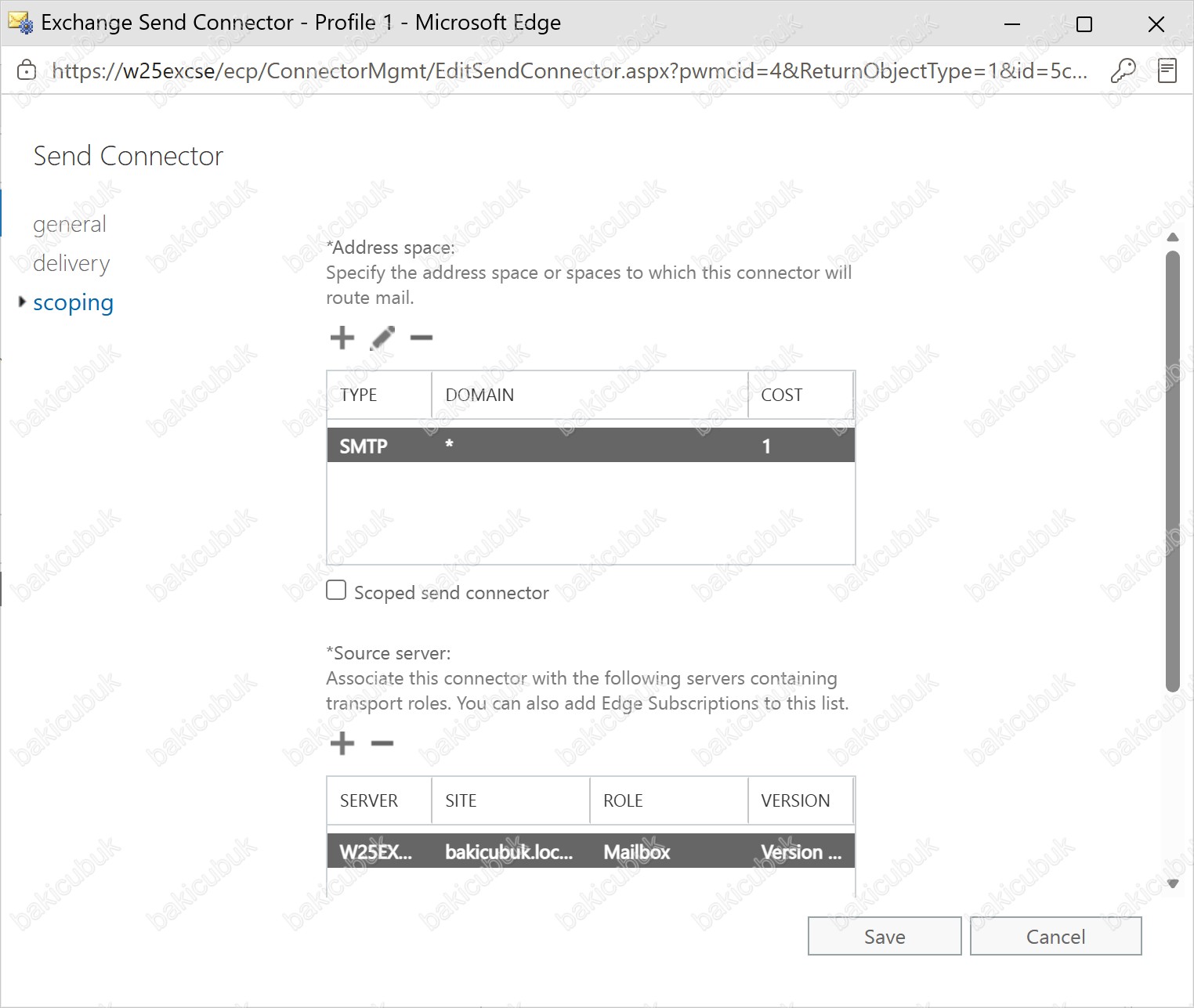Click the Version ... cell

tap(801, 851)
